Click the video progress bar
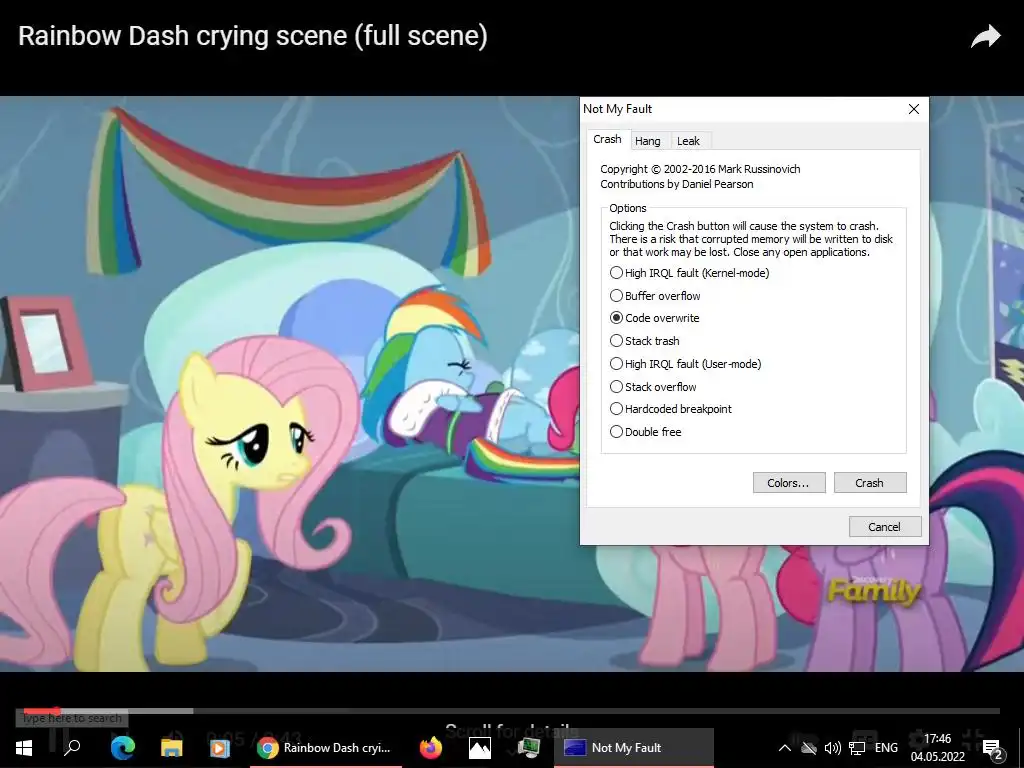This screenshot has width=1024, height=768. [511, 711]
